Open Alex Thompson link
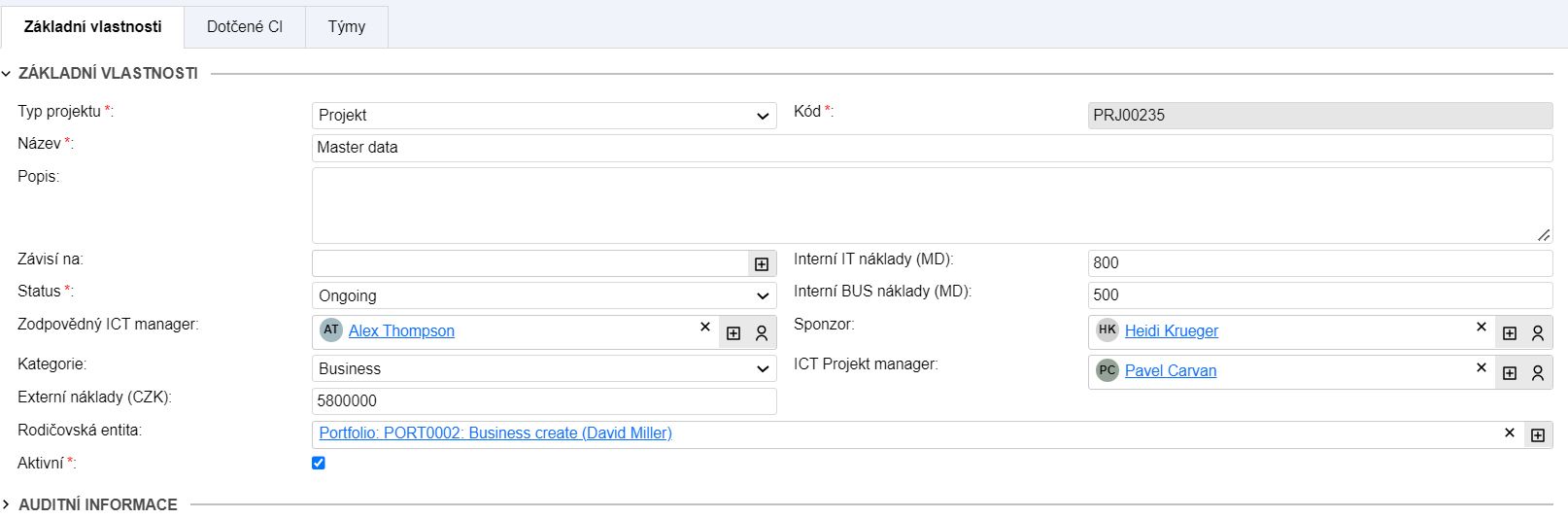This screenshot has width=1568, height=519. 401,331
